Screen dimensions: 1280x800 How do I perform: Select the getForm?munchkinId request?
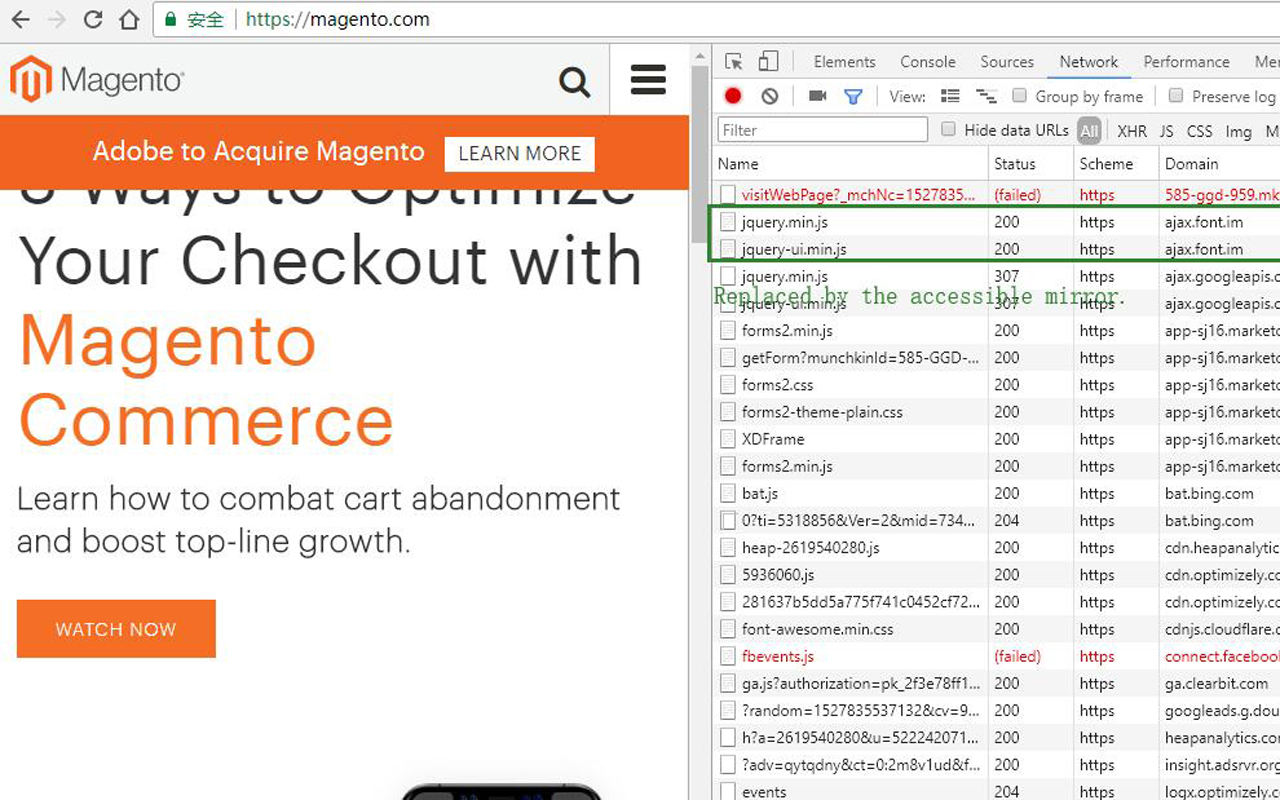[x=996, y=358]
